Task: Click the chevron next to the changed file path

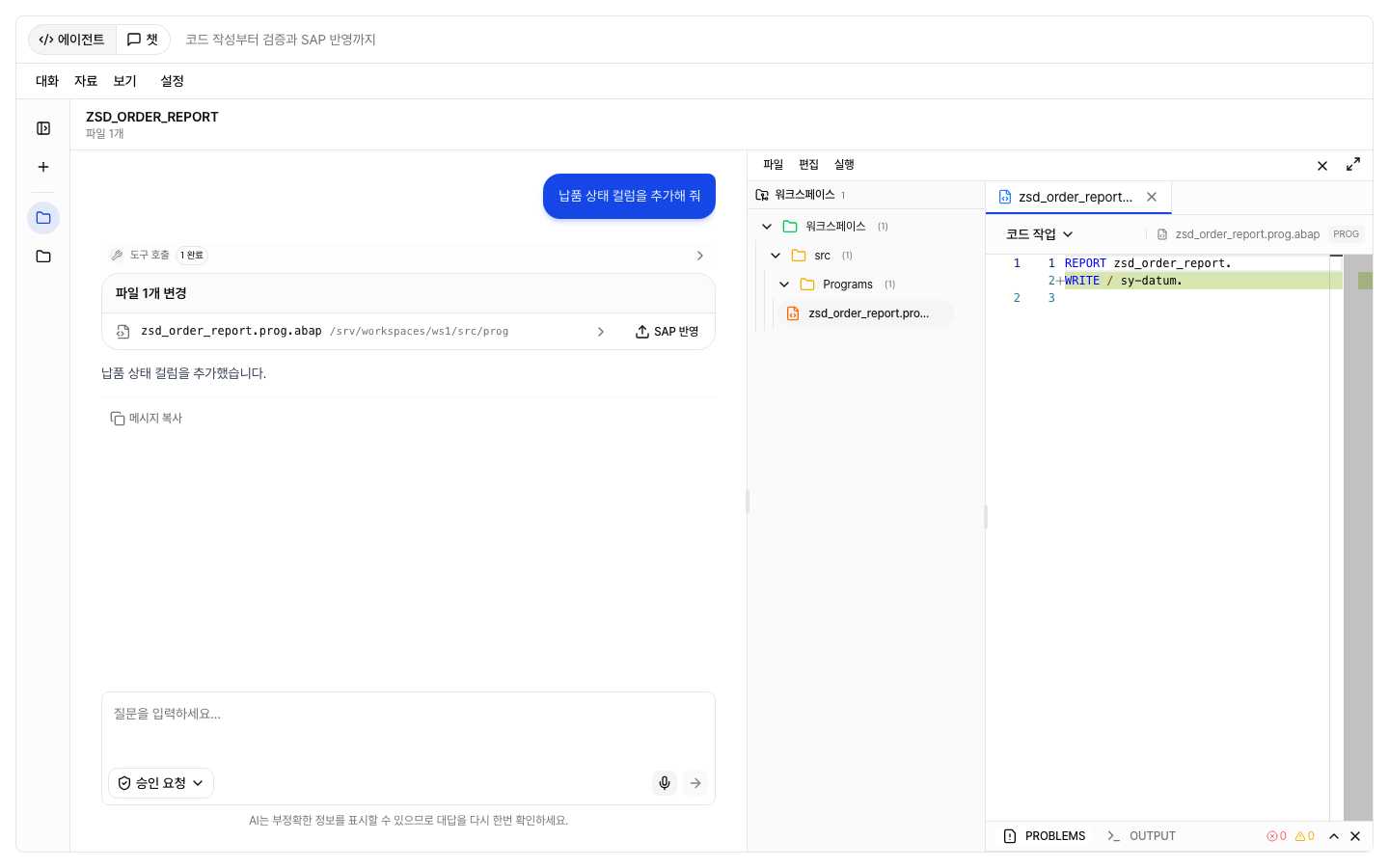Action: 601,332
